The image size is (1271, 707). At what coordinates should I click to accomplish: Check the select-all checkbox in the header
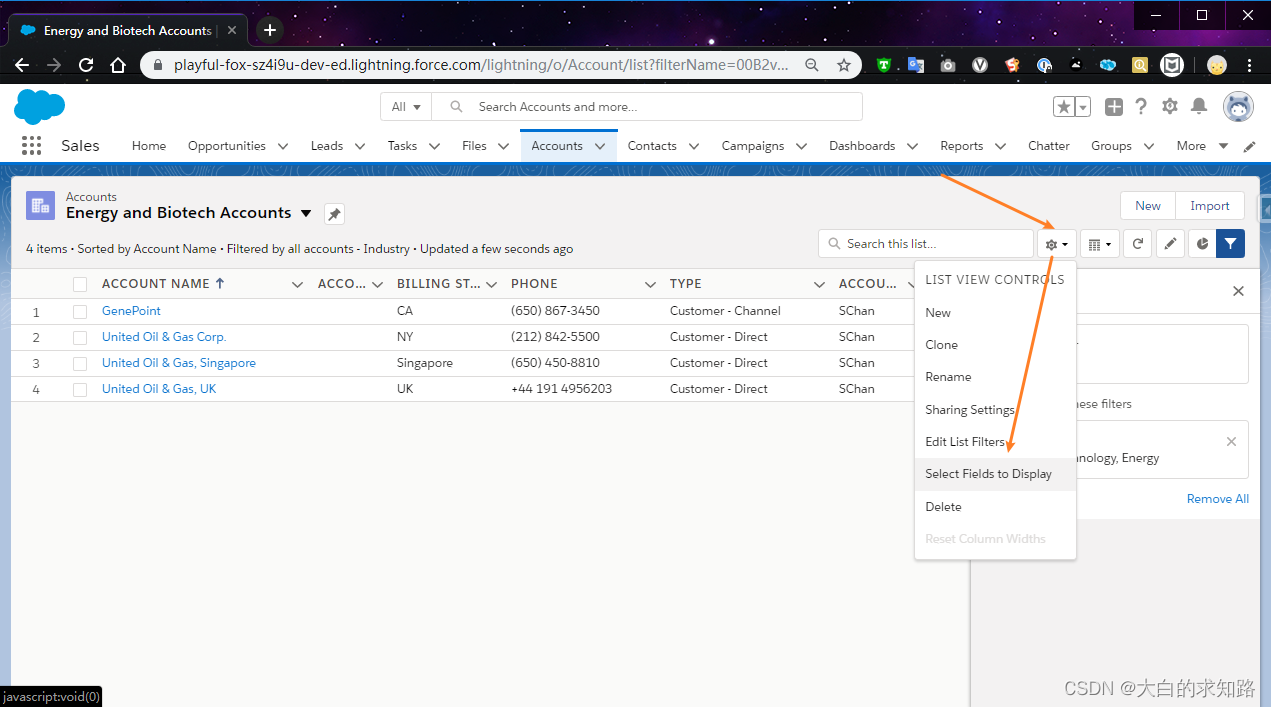pos(80,283)
